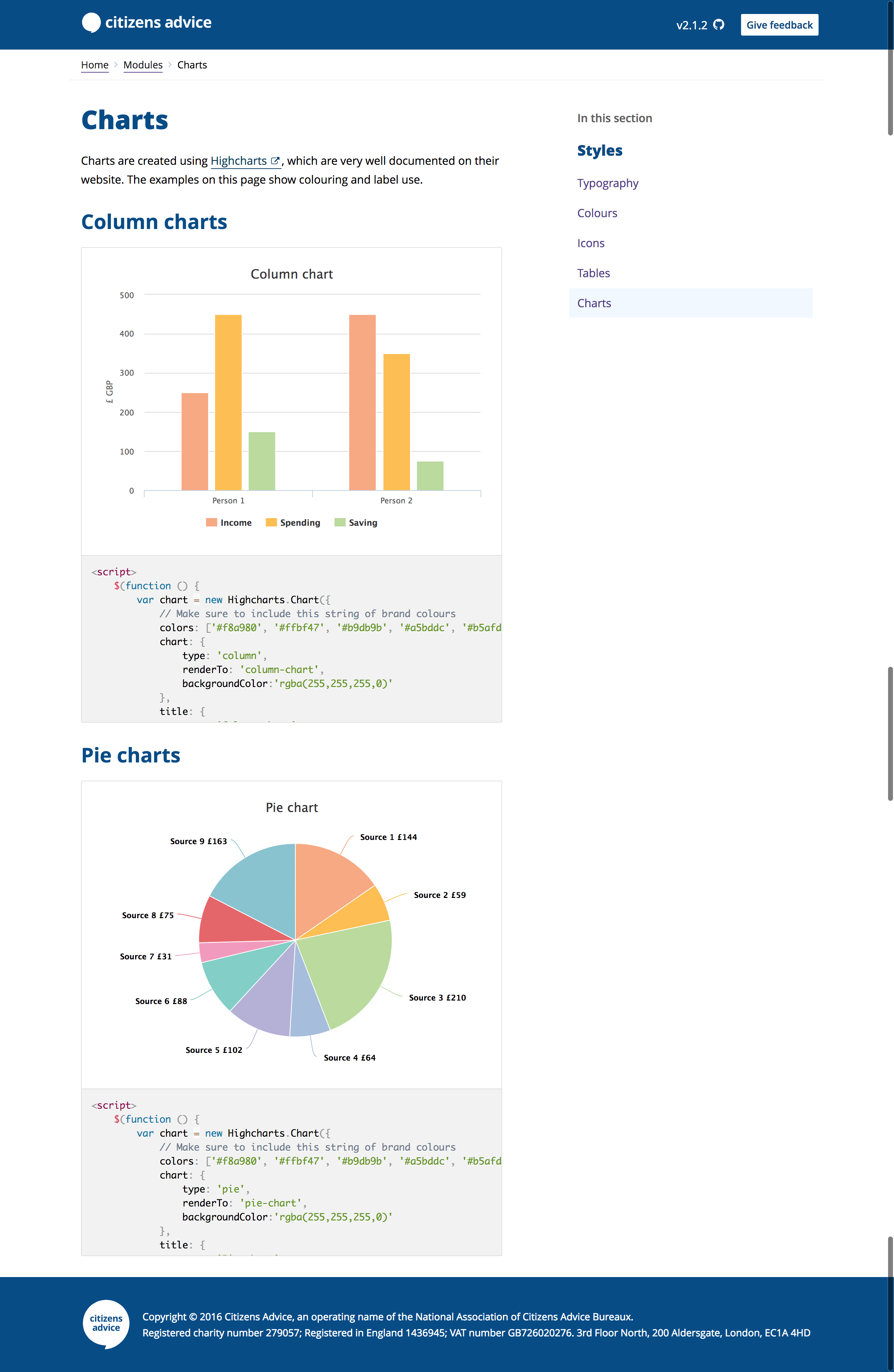The width and height of the screenshot is (894, 1372).
Task: Click the Citizens Advice speech bubble logo
Action: point(91,22)
